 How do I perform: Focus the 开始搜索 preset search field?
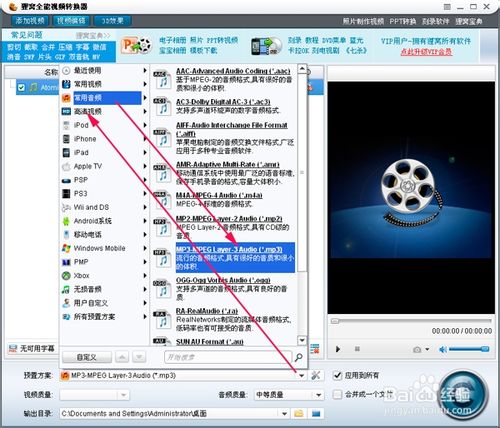tap(228, 357)
